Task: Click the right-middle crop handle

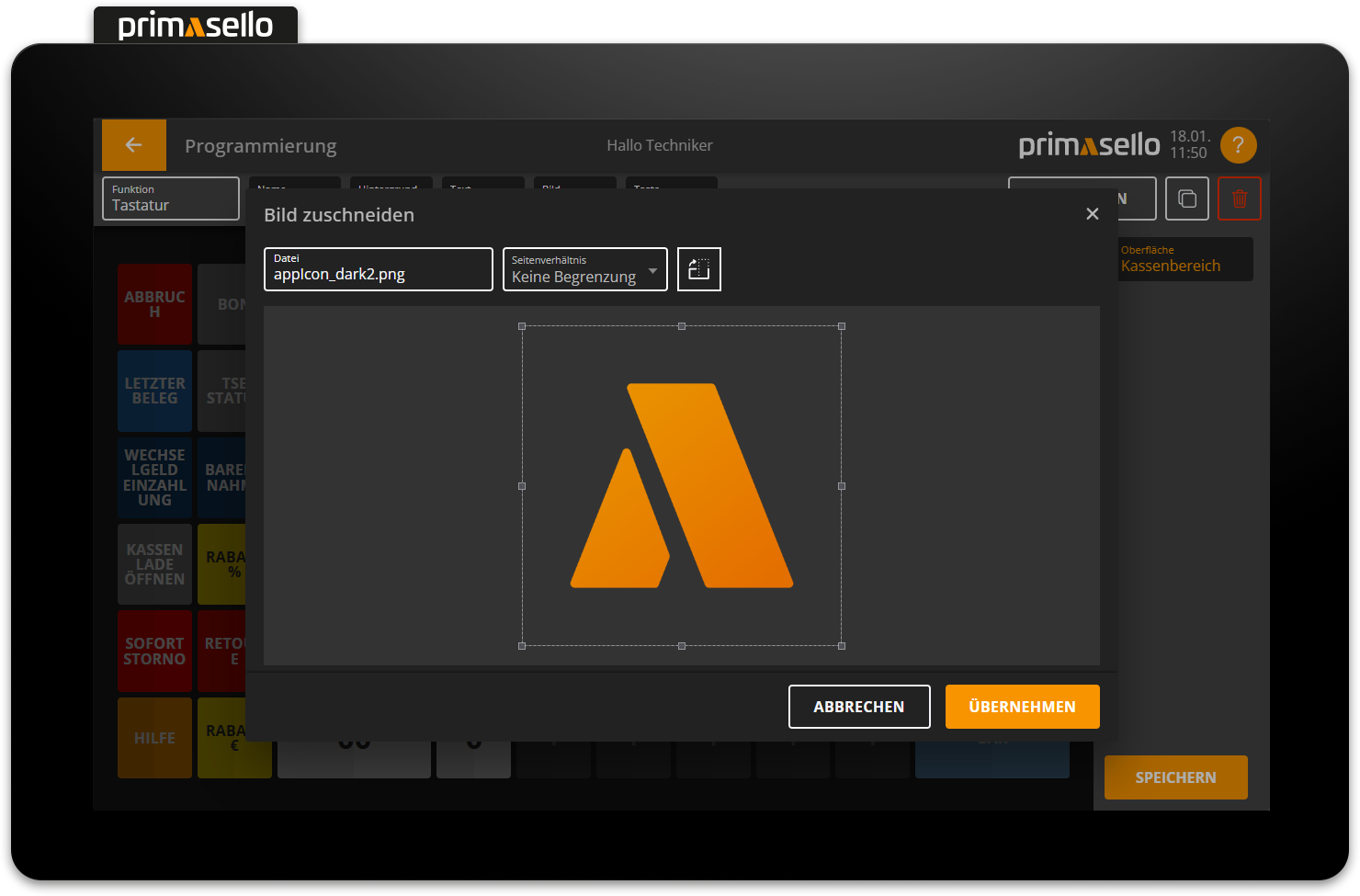Action: (x=842, y=486)
